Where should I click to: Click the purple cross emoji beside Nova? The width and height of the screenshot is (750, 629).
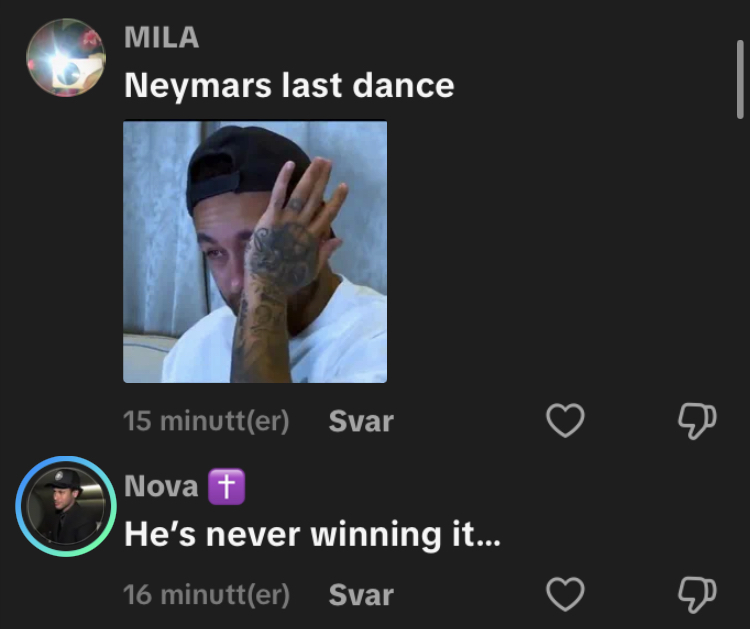coord(226,486)
